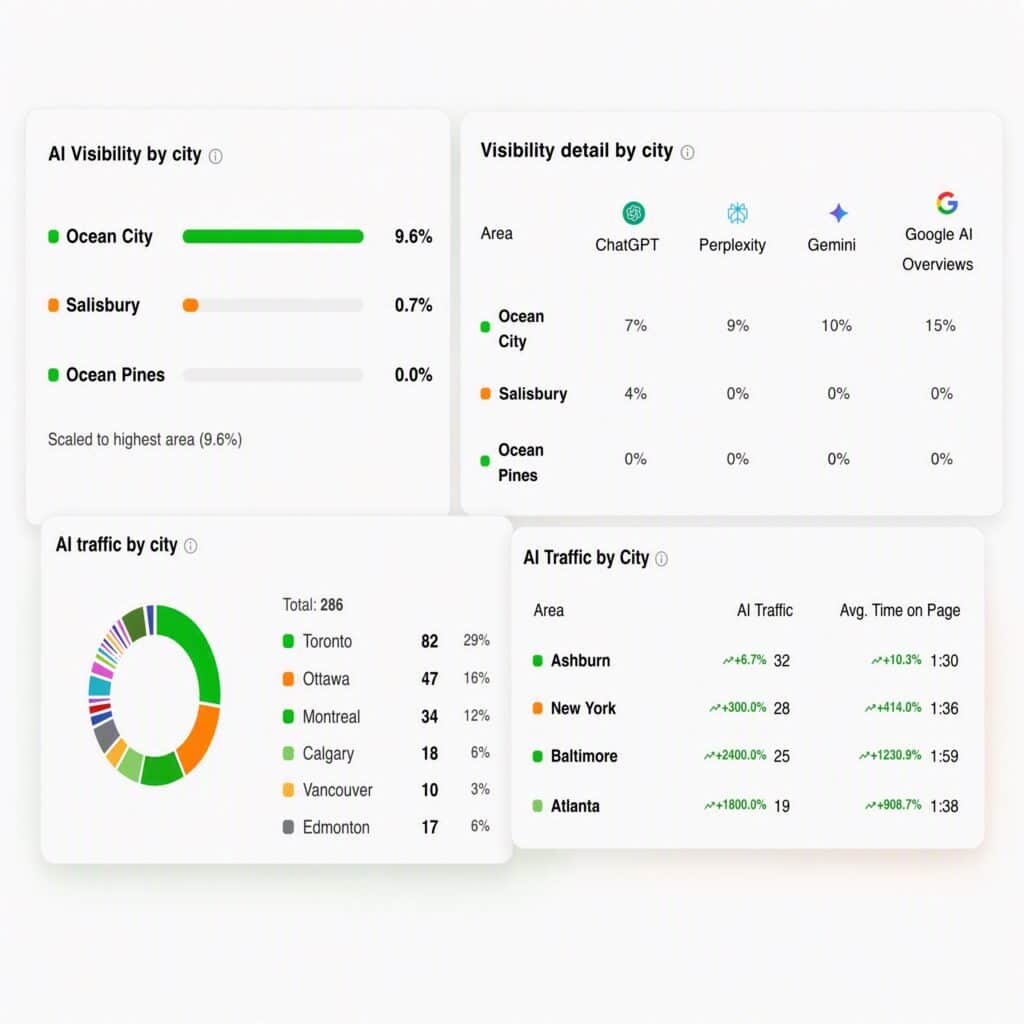Click the Ocean City green visibility bar
Screen dimensions: 1024x1024
[273, 236]
